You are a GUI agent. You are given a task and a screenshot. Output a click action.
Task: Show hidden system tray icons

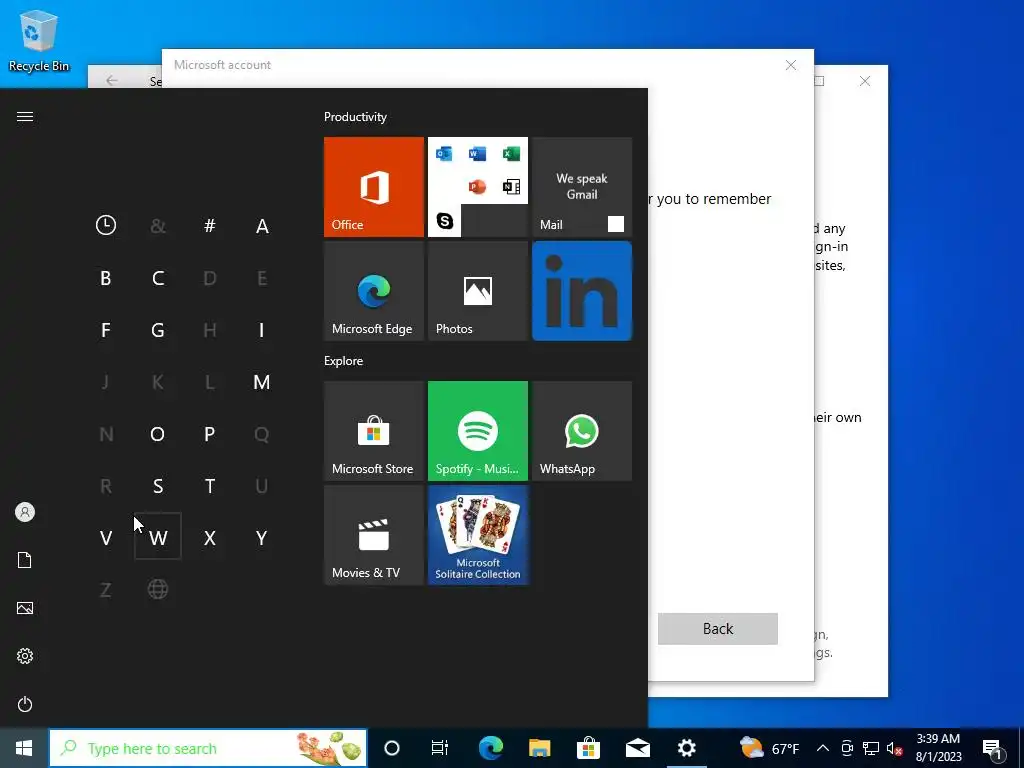[x=823, y=748]
